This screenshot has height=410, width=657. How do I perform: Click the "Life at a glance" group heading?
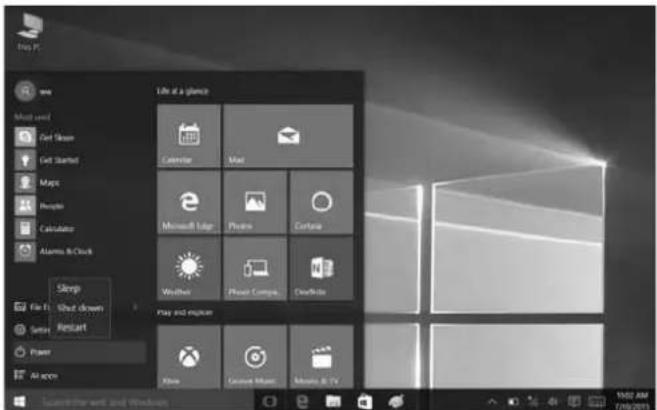(x=182, y=91)
